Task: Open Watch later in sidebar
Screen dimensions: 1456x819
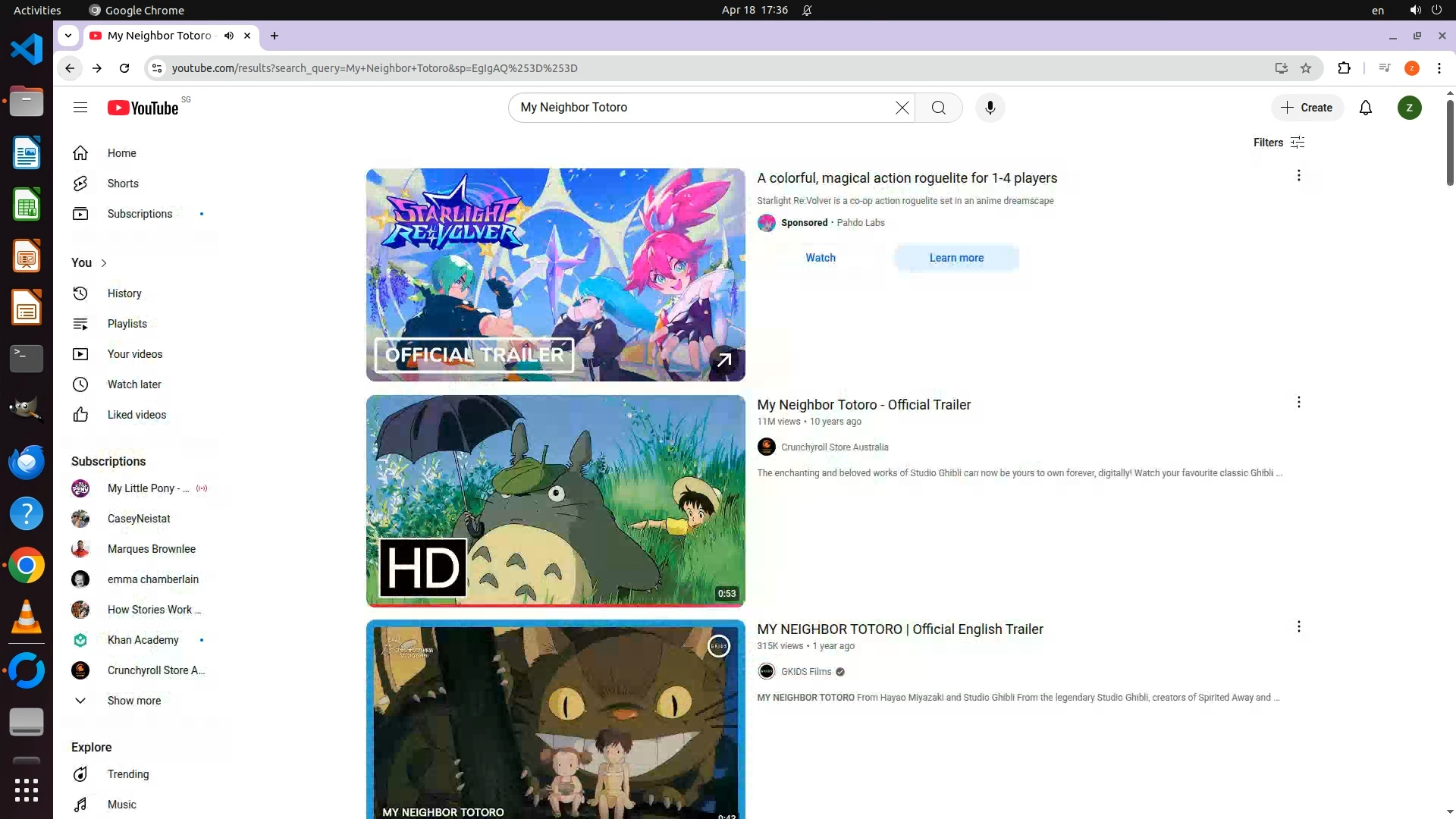Action: tap(134, 384)
